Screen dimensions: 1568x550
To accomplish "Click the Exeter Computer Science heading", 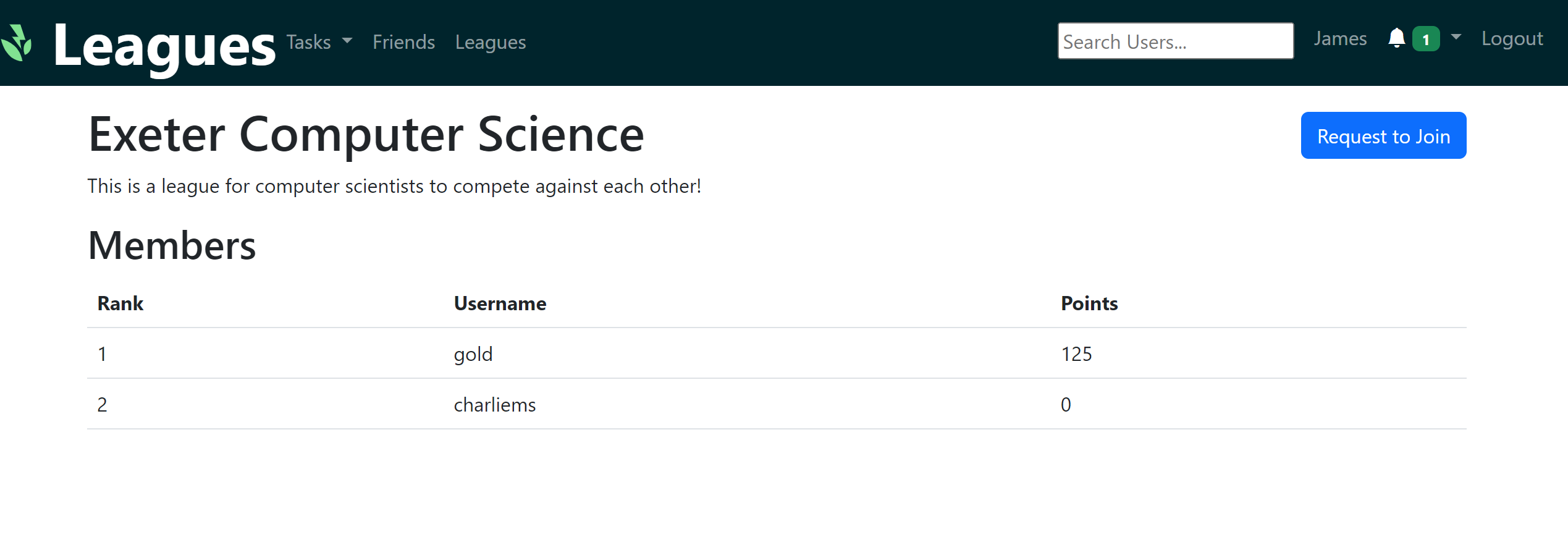I will click(366, 135).
